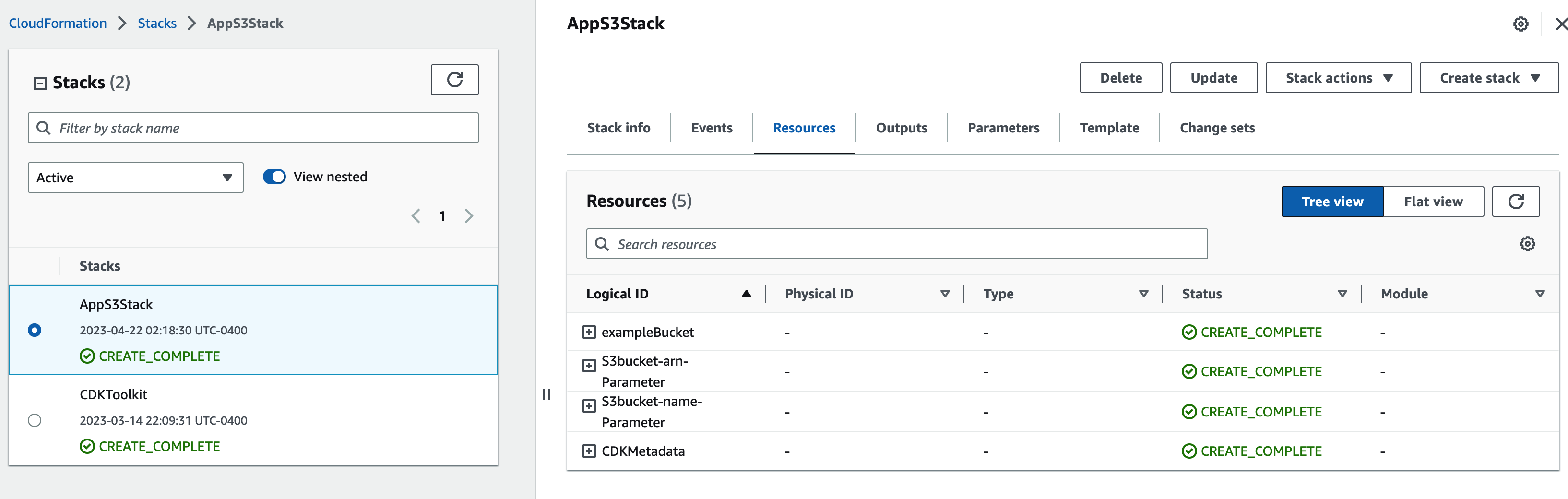Viewport: 1568px width, 499px height.
Task: Expand the S3bucket-name-Parameter row
Action: pos(589,406)
